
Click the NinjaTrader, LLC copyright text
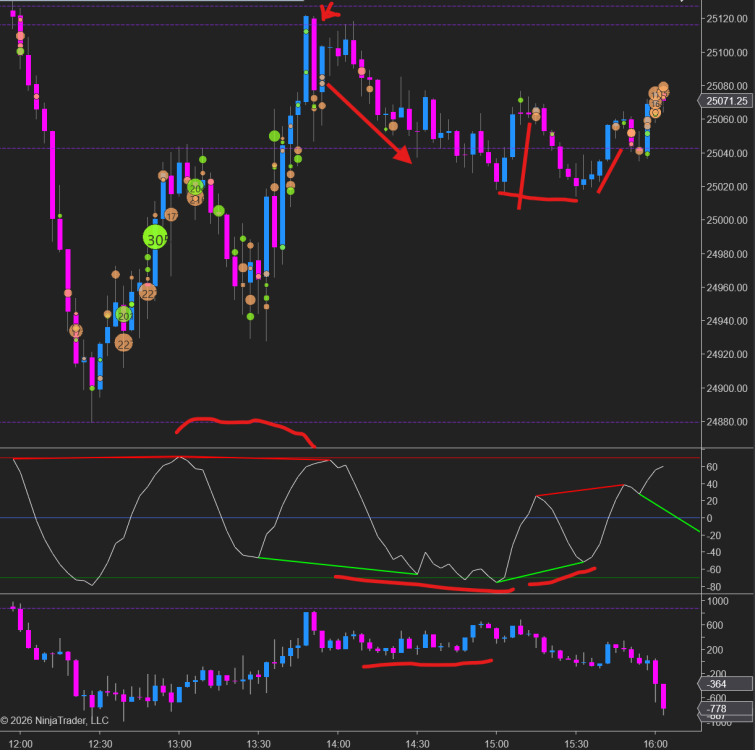(x=55, y=720)
